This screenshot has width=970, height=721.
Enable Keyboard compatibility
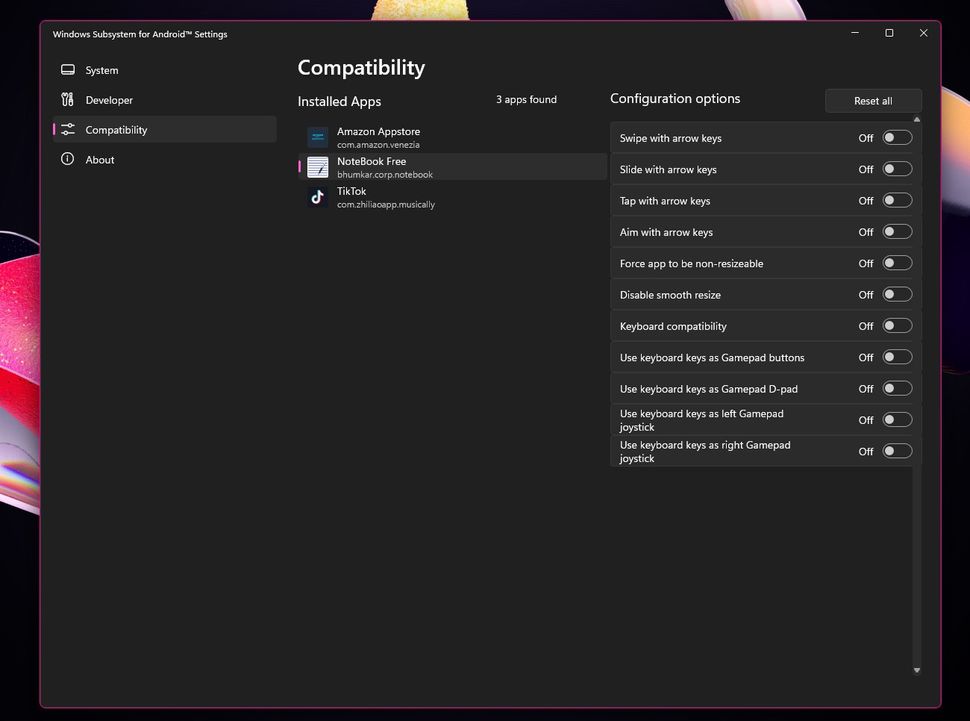[x=897, y=325]
